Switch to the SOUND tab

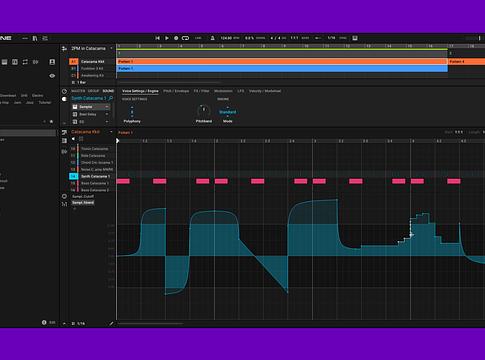click(x=108, y=91)
